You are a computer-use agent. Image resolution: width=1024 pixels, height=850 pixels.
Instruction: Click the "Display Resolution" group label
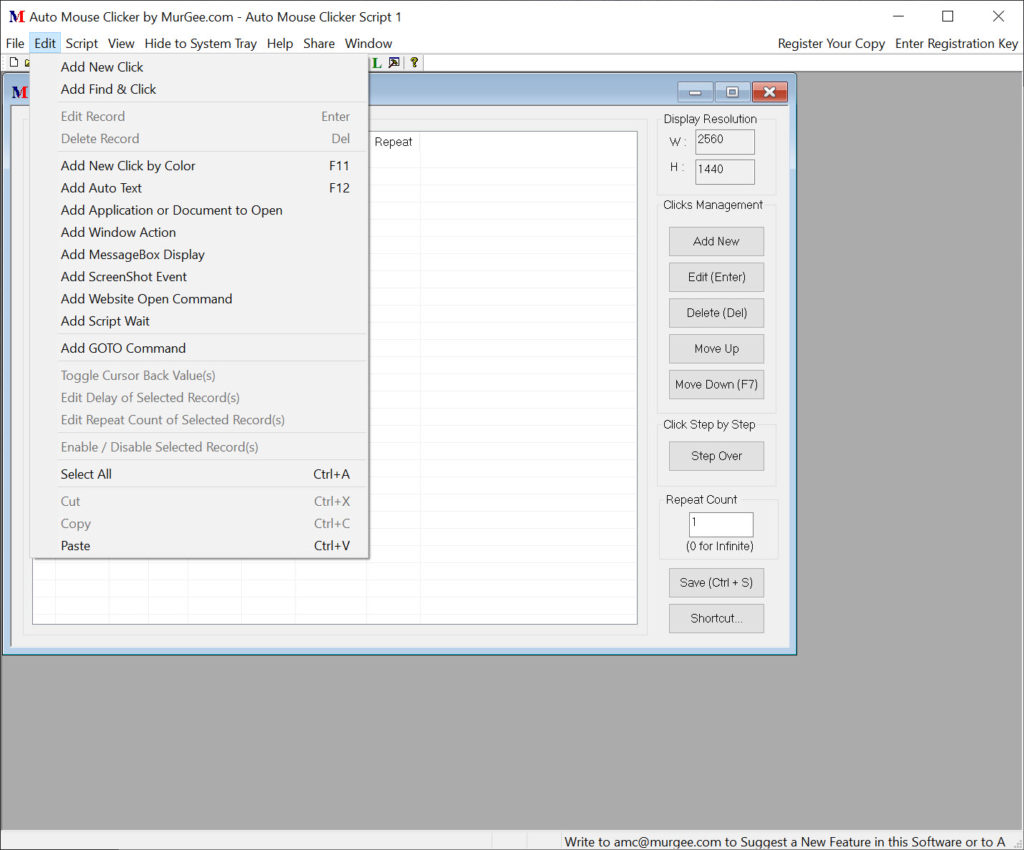[710, 119]
